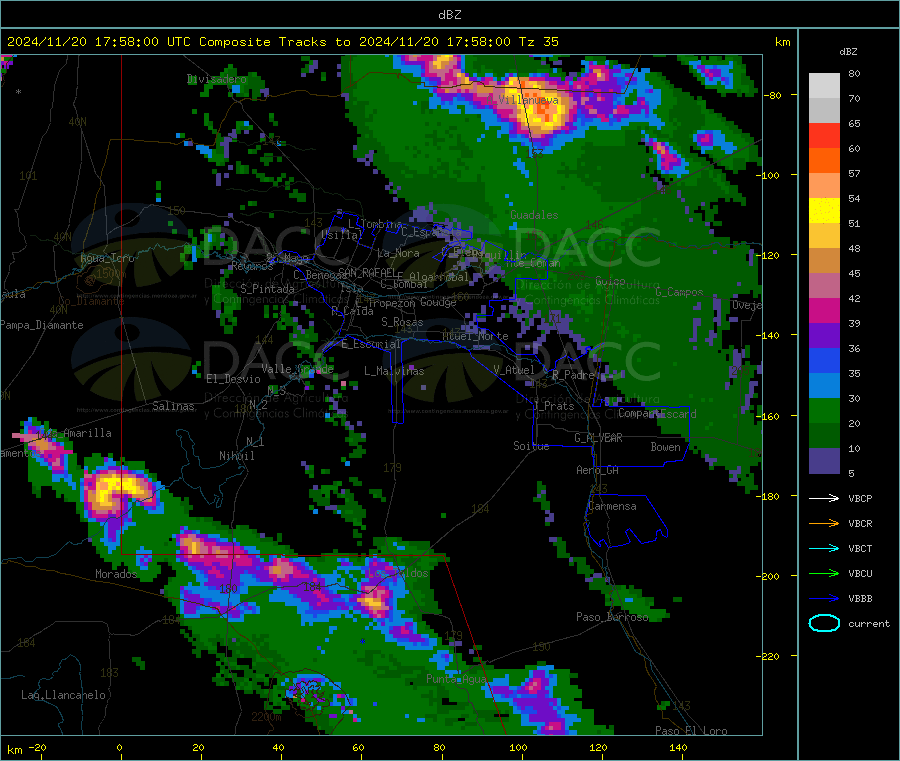
Task: Click the '100' x-axis km tick label
Action: pos(518,748)
